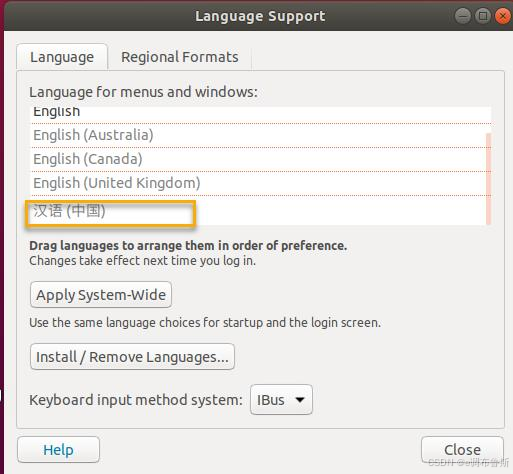Click the Close button at bottom
The height and width of the screenshot is (474, 513).
click(x=462, y=450)
